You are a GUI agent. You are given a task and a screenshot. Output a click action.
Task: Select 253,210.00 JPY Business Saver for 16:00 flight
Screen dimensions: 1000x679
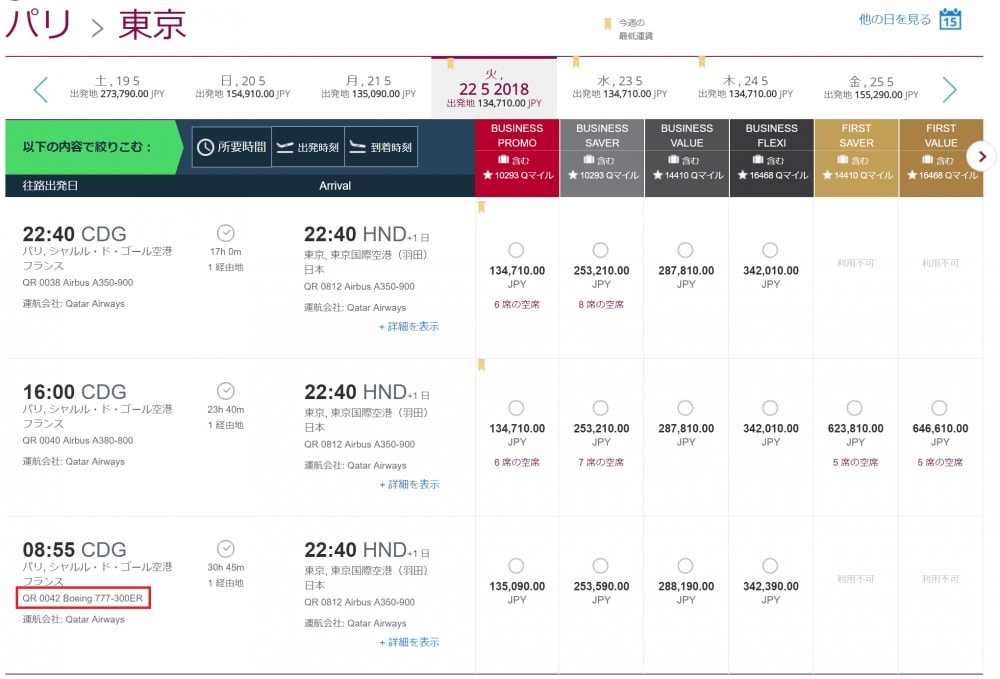tap(601, 408)
